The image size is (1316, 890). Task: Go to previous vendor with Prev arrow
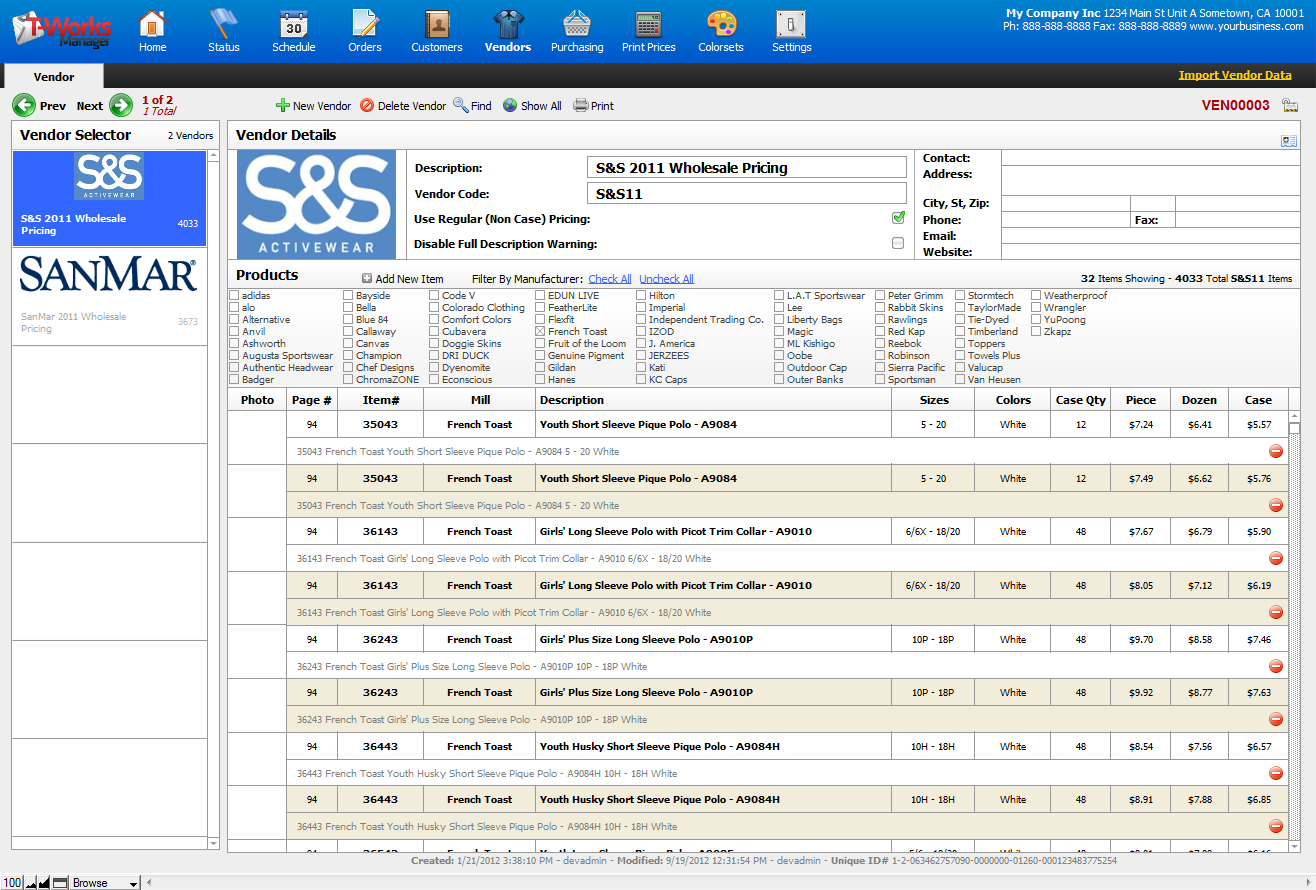coord(23,105)
